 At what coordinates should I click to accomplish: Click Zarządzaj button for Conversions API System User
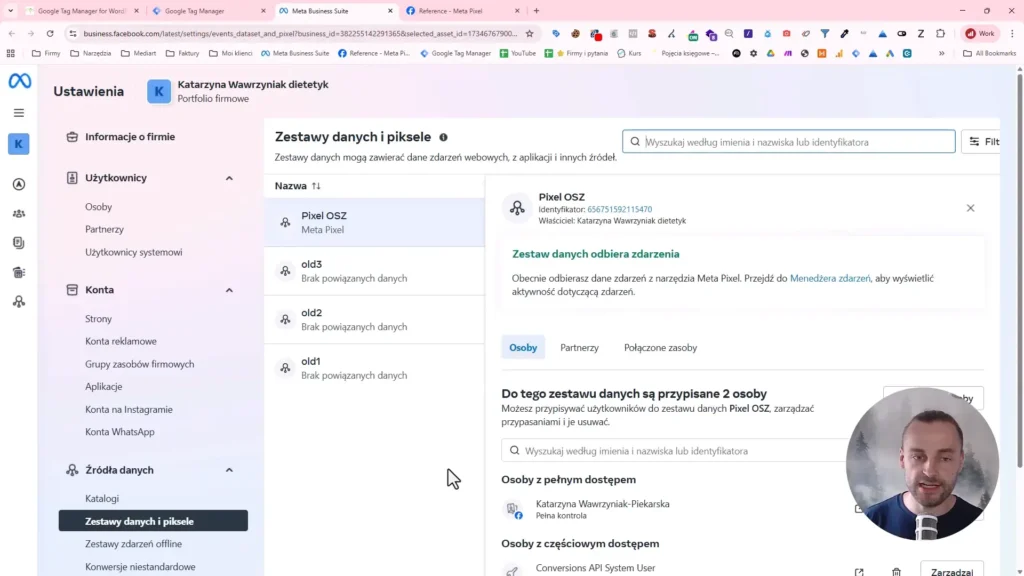[952, 570]
